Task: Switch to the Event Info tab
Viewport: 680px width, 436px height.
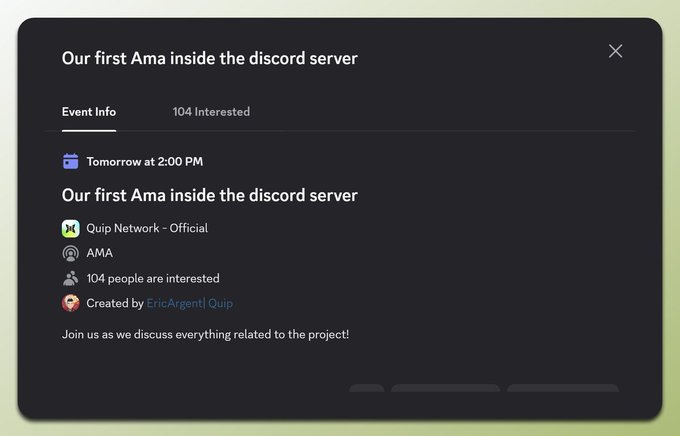Action: pos(89,112)
